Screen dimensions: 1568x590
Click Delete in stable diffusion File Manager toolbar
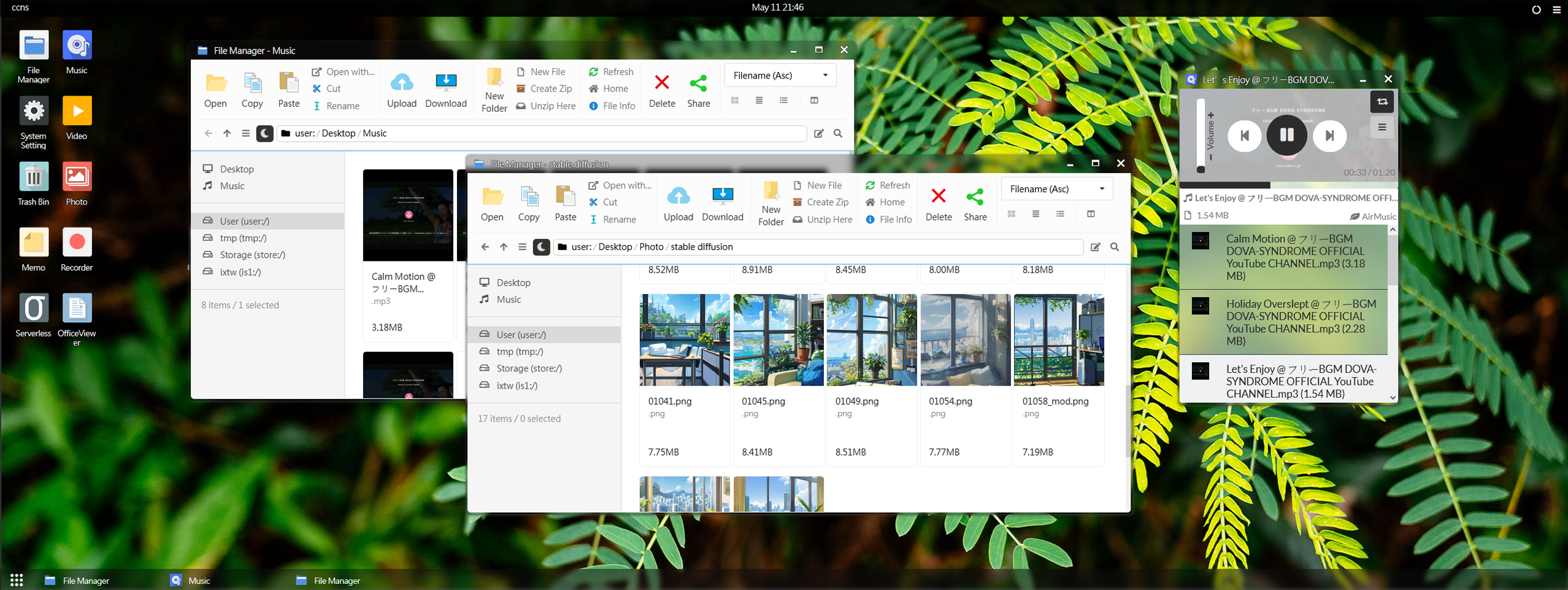coord(938,203)
